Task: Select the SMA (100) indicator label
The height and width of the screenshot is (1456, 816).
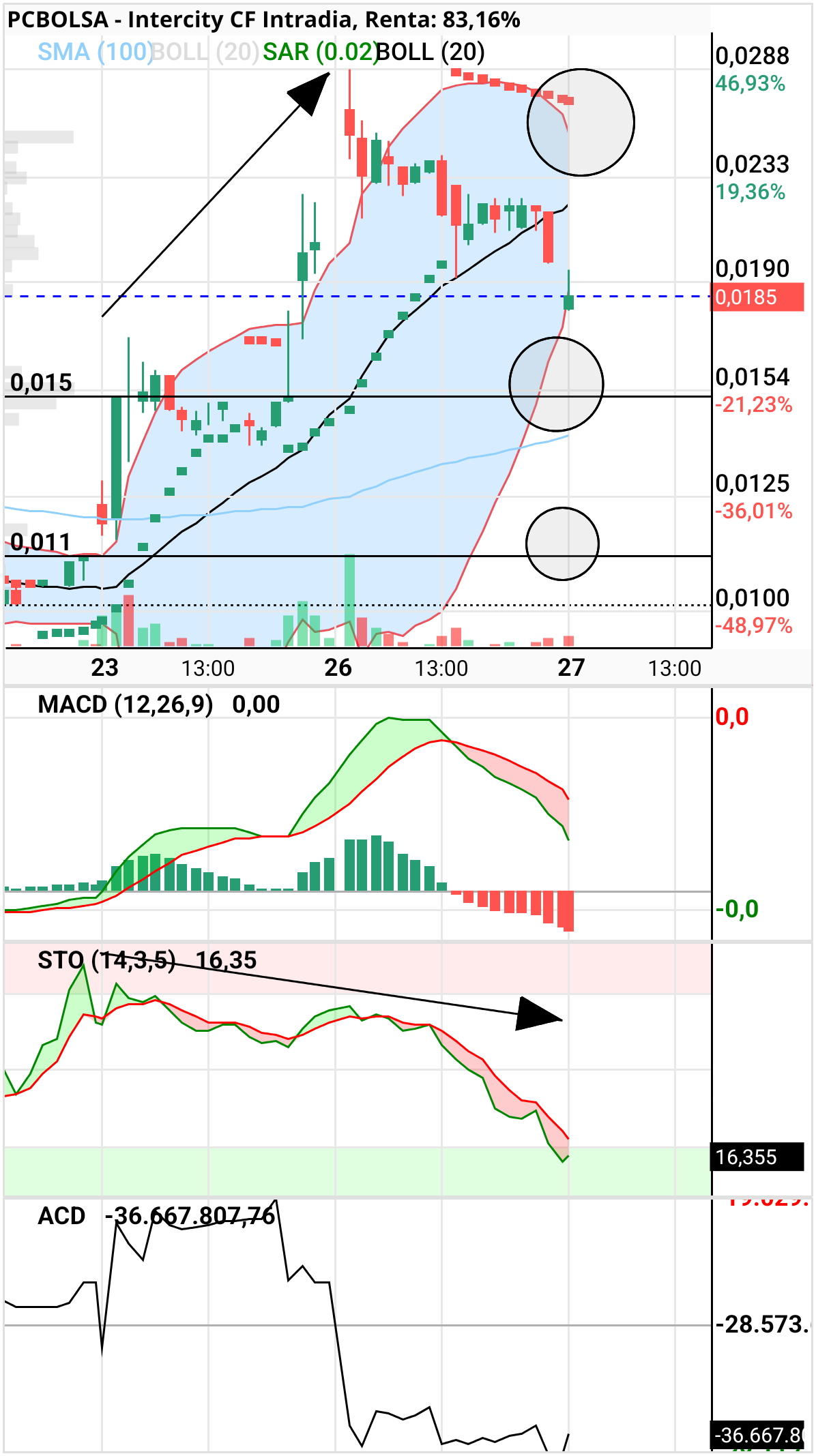Action: 96,52
